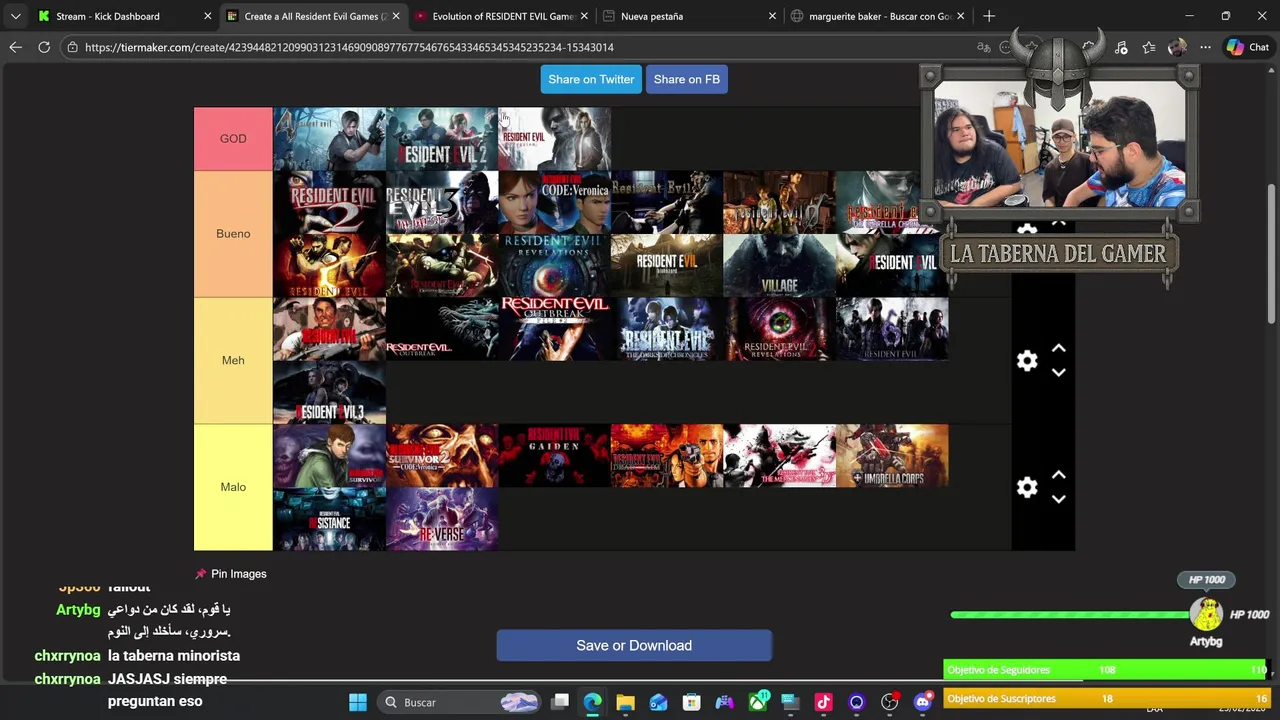1280x720 pixels.
Task: Open Outlook from the taskbar
Action: (x=658, y=702)
